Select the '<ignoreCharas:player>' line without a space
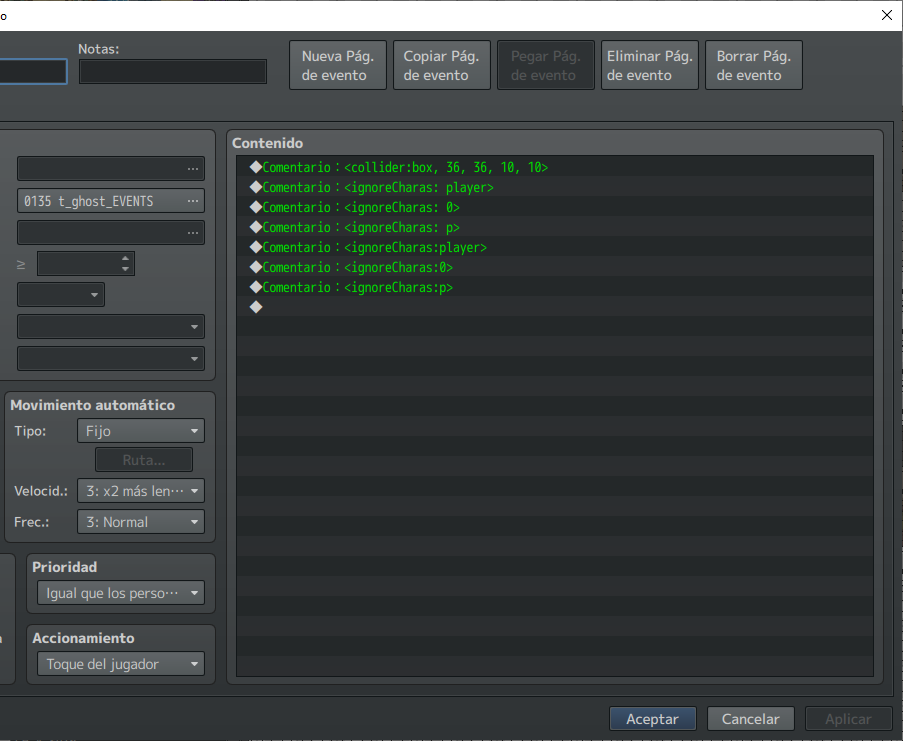Viewport: 903px width, 741px height. 555,248
